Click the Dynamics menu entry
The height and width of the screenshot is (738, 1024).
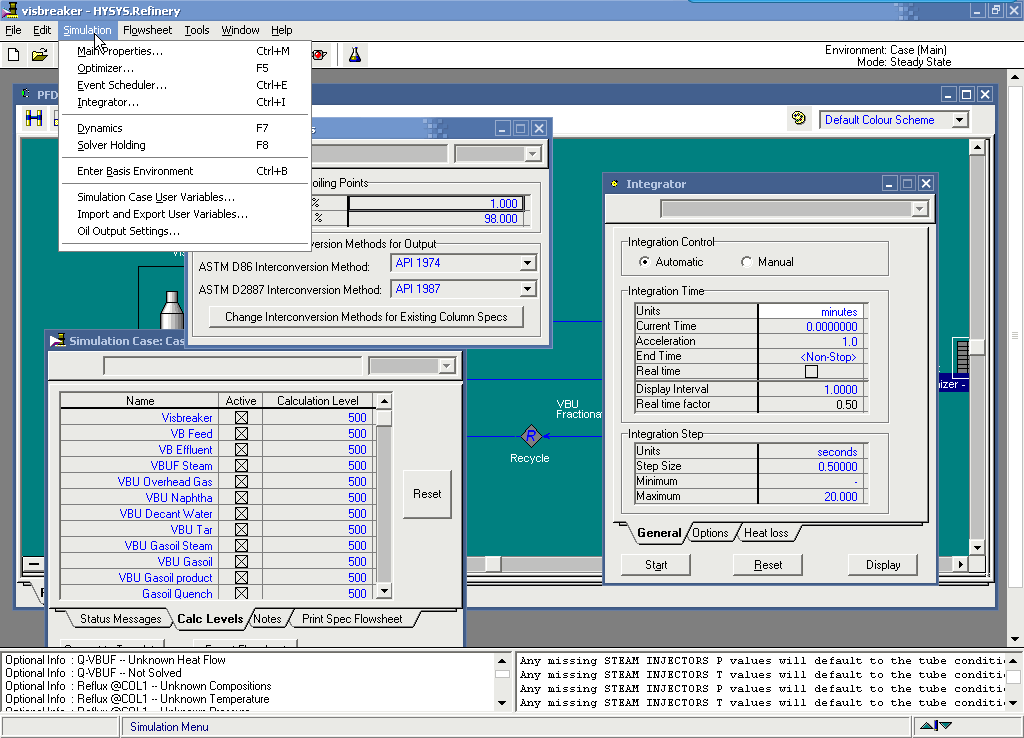(x=99, y=128)
